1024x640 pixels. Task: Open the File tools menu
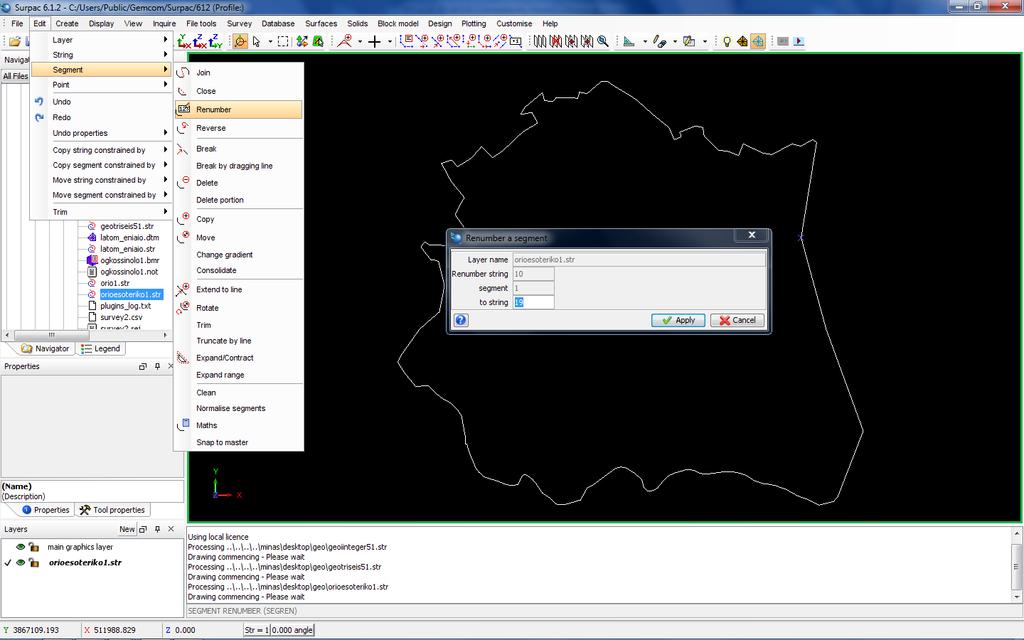pyautogui.click(x=201, y=24)
